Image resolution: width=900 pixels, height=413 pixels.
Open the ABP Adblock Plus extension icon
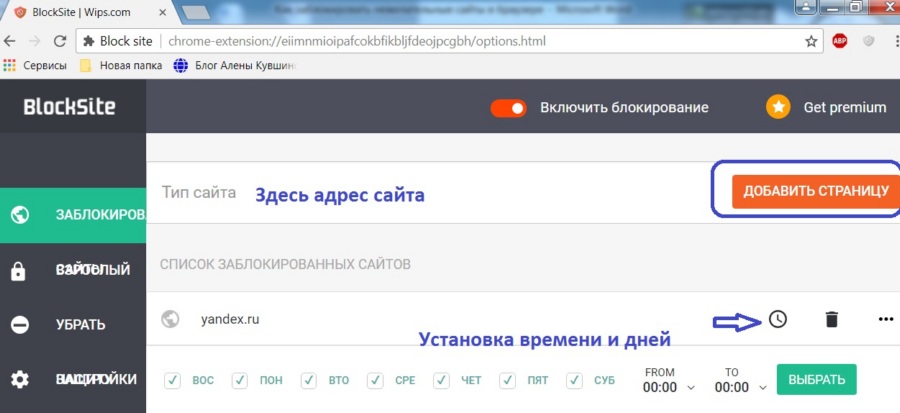pos(840,41)
